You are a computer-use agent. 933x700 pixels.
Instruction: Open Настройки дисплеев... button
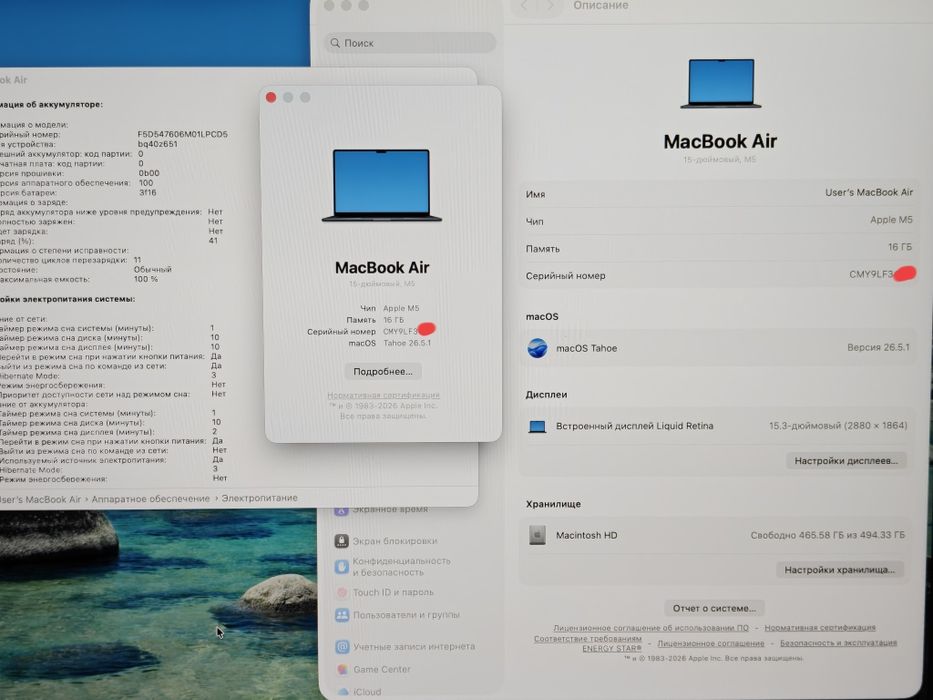(x=846, y=461)
